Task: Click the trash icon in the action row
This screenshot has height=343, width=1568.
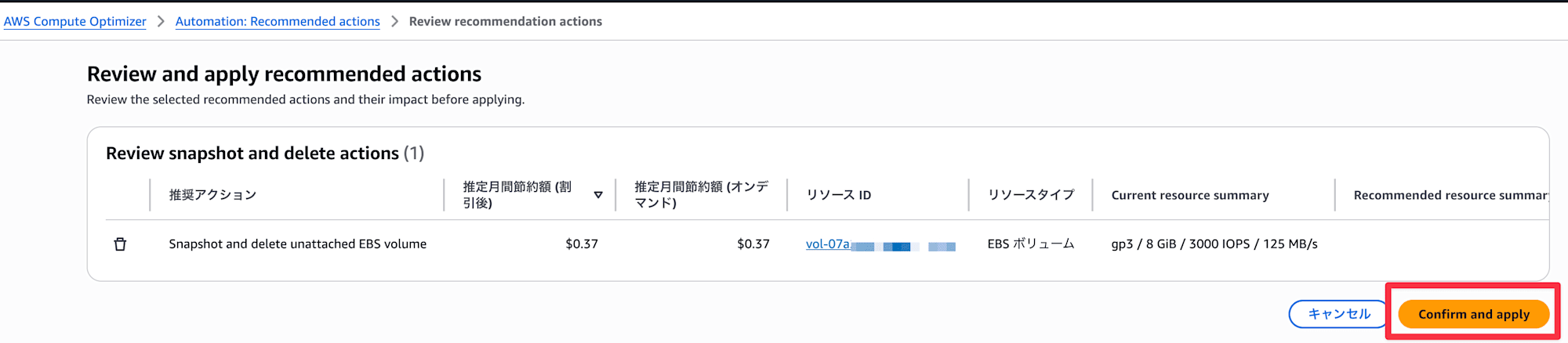Action: click(x=120, y=244)
